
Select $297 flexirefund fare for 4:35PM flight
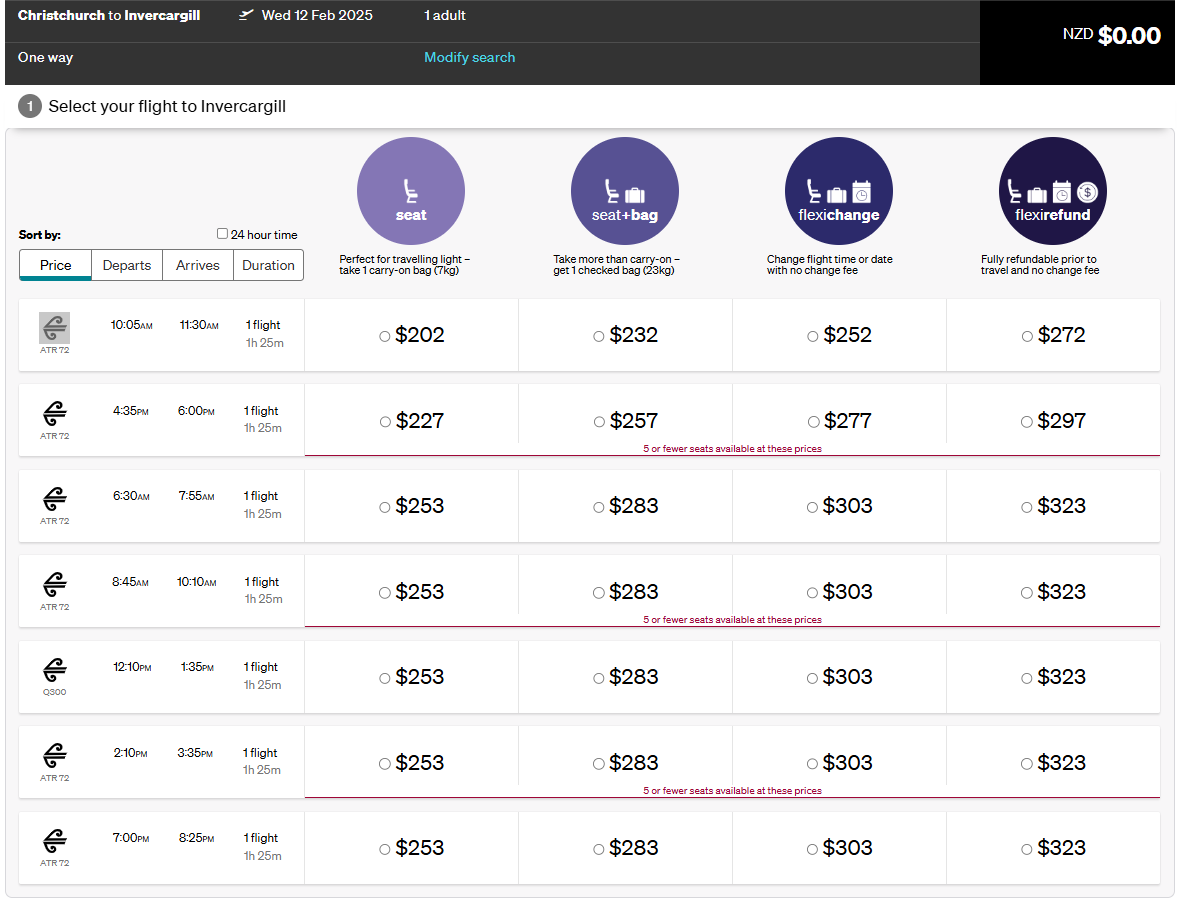[1026, 422]
